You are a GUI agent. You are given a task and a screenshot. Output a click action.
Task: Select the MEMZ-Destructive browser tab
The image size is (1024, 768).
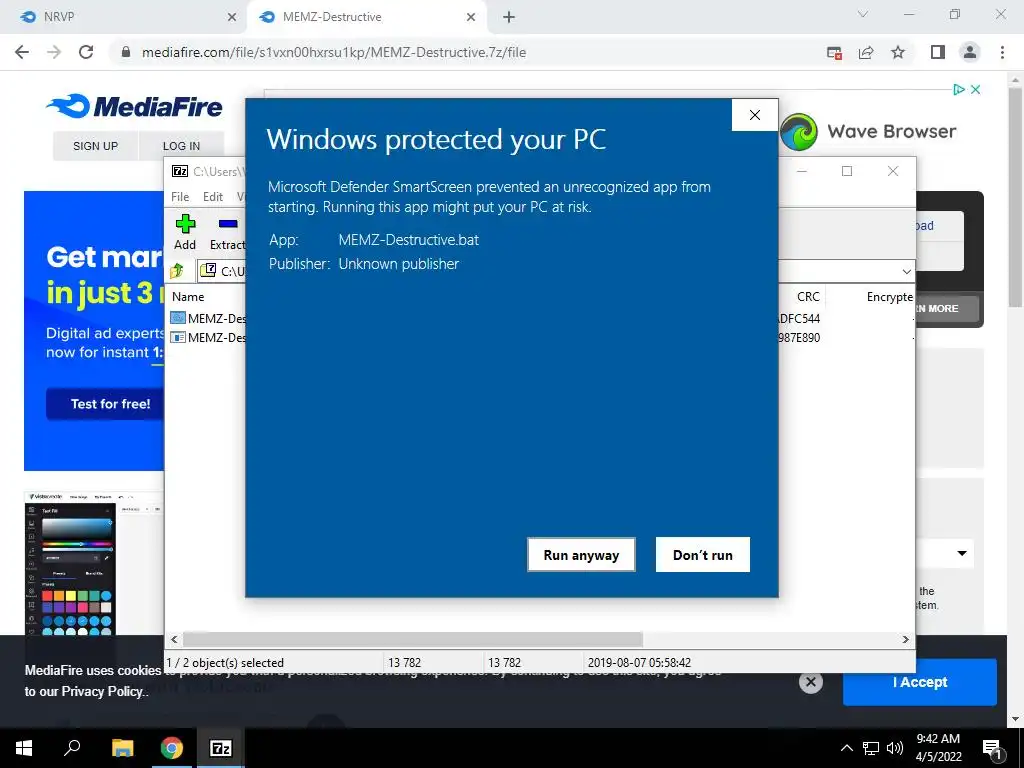tap(366, 17)
